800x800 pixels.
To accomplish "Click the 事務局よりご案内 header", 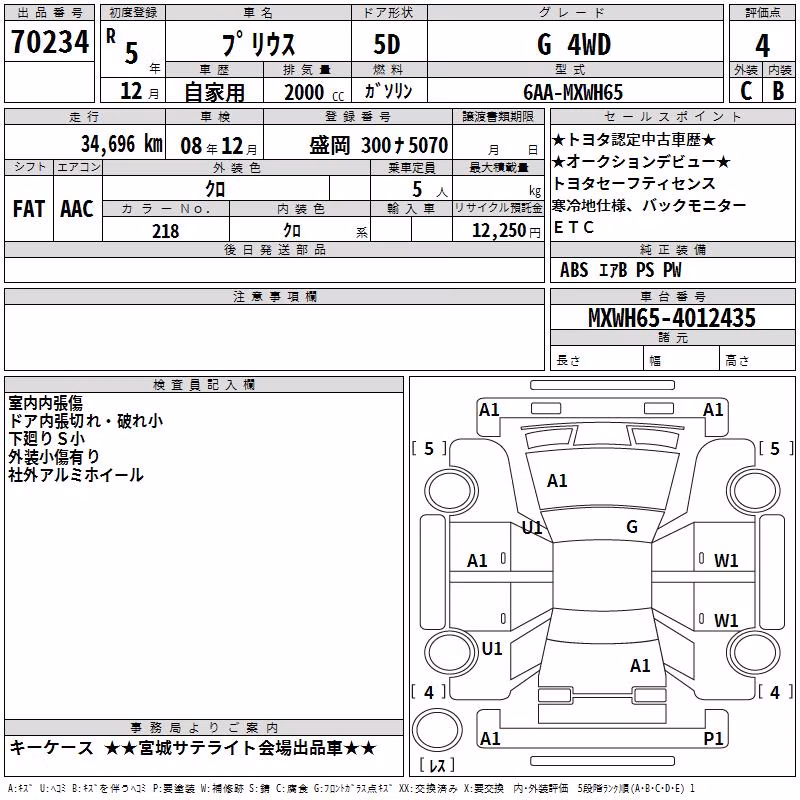I will pos(204,727).
